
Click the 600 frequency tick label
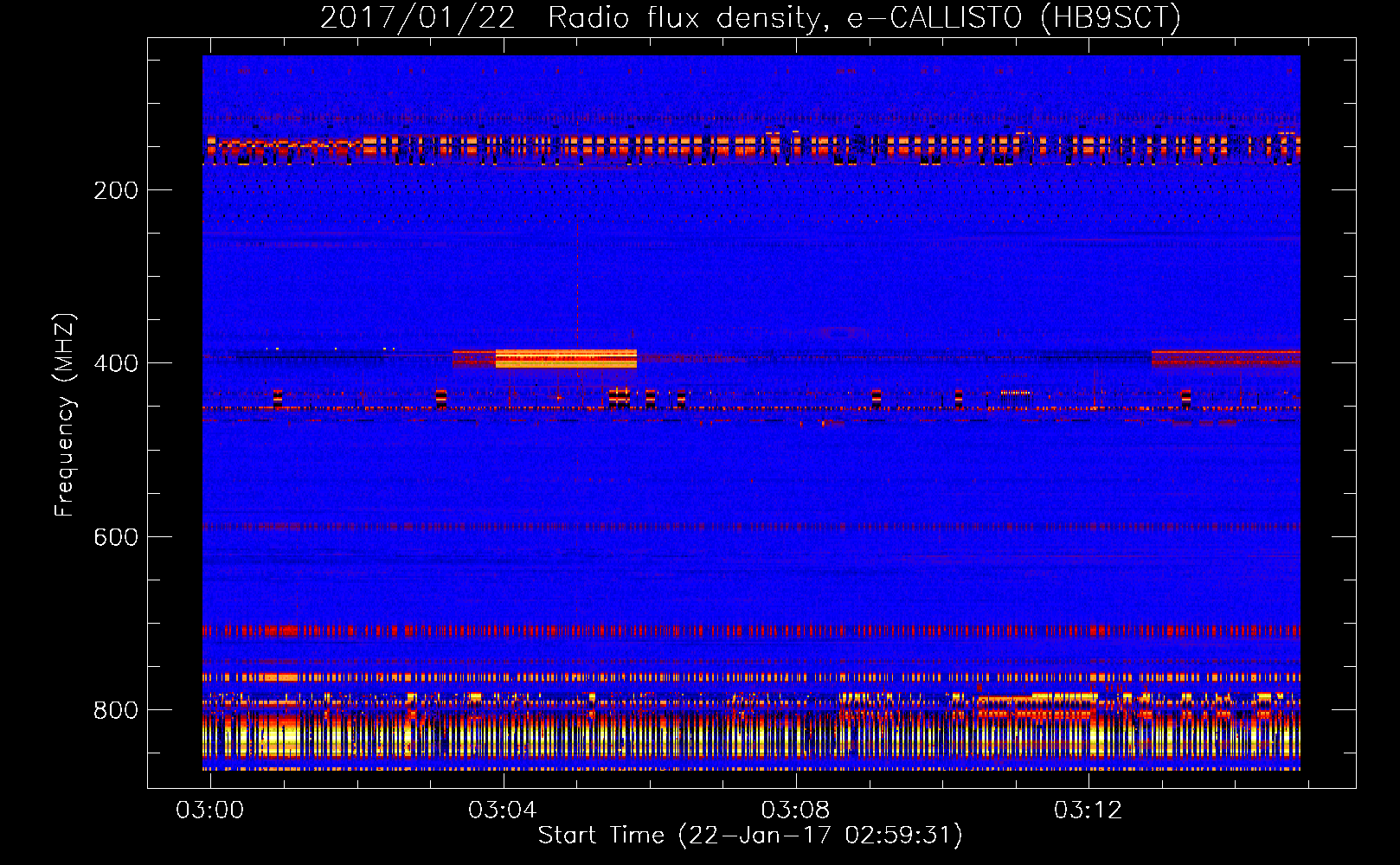coord(116,537)
